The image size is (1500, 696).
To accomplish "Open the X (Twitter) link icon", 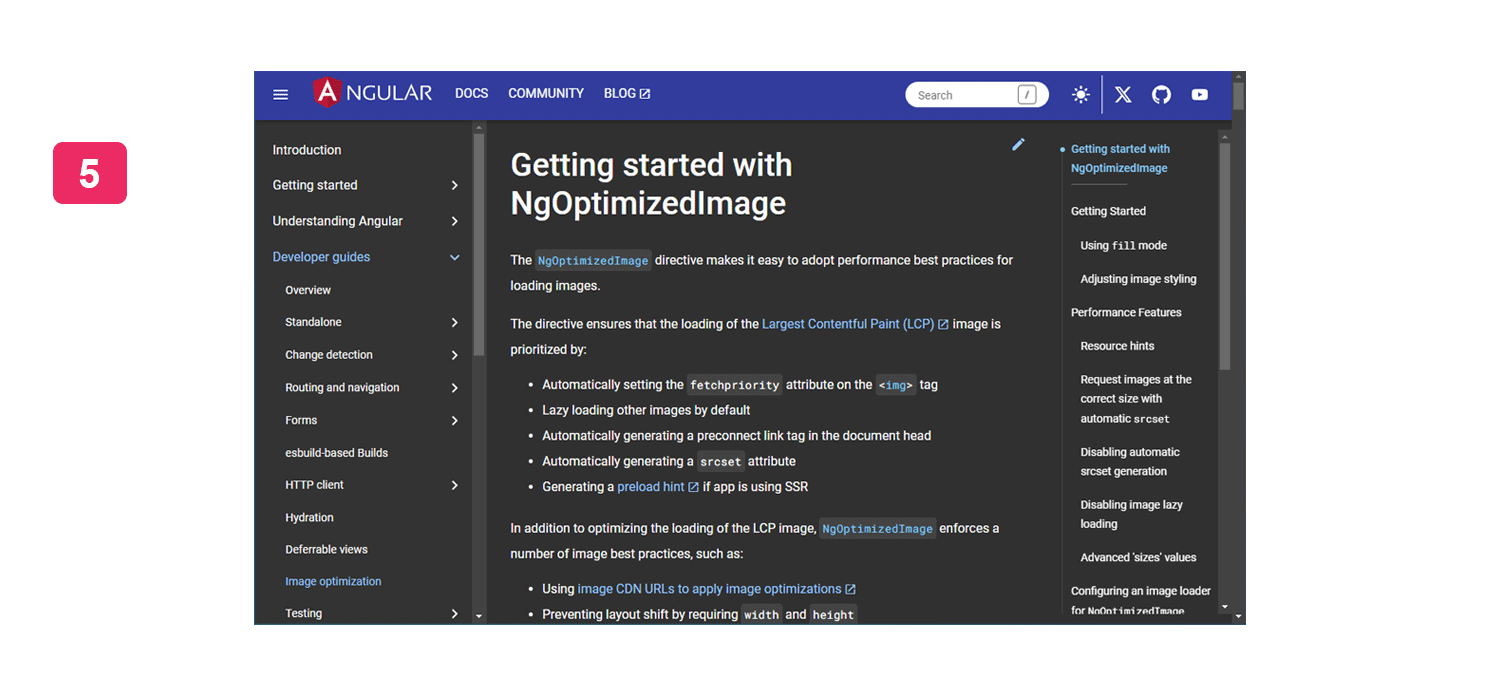I will (1123, 95).
